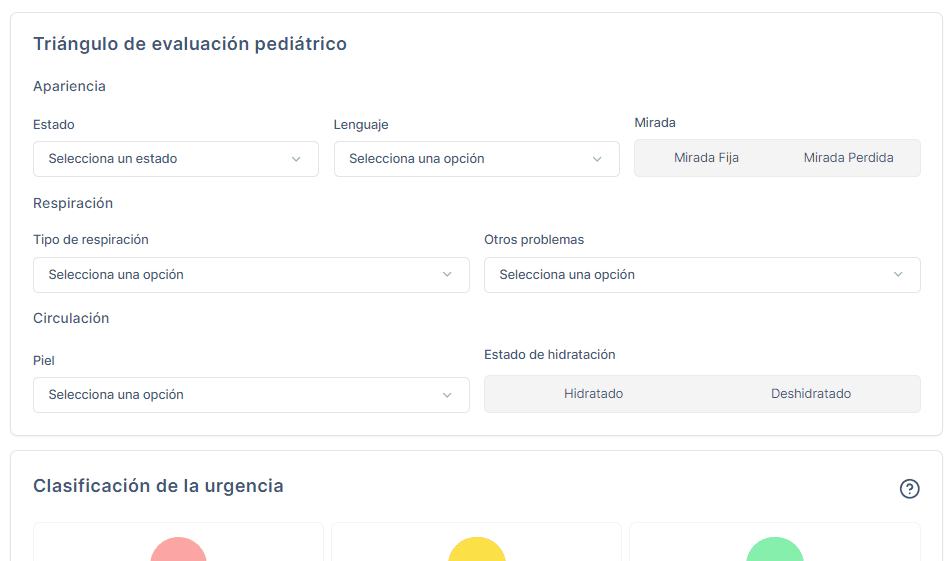Select the Mirada Perdida option
This screenshot has height=561, width=952.
click(848, 158)
